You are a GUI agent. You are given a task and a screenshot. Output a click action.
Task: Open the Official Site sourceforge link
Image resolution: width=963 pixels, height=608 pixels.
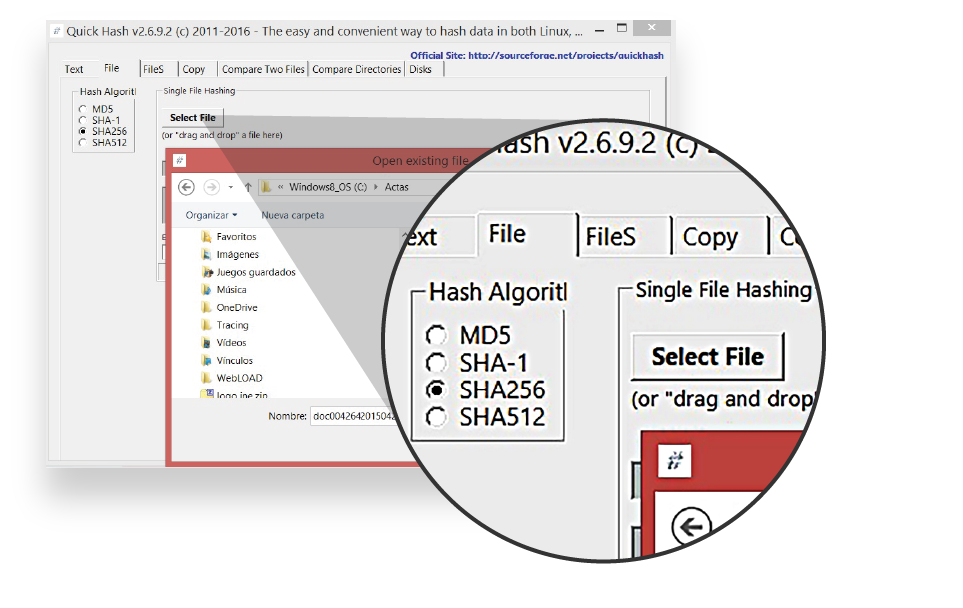click(x=537, y=55)
